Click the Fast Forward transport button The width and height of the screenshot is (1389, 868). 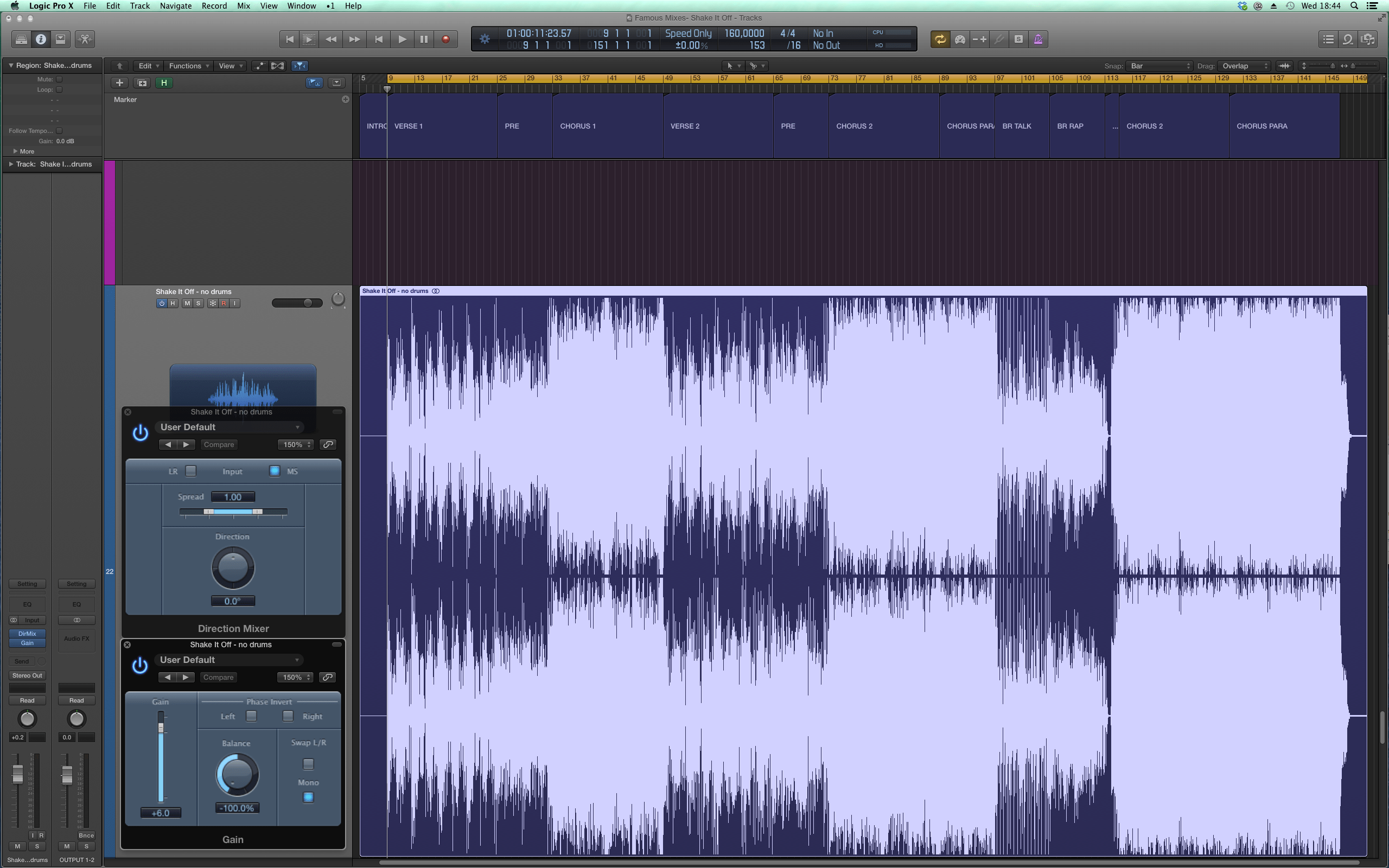(355, 39)
